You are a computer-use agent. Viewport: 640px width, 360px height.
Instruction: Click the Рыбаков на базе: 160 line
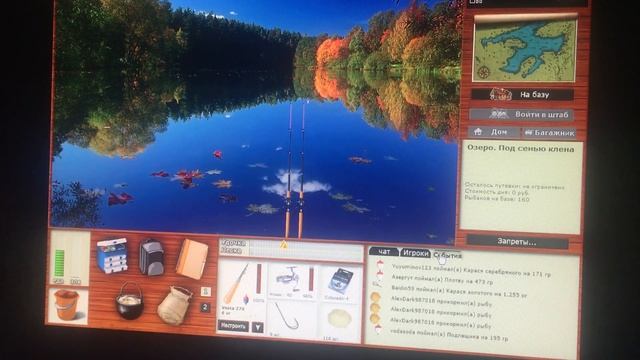(497, 199)
